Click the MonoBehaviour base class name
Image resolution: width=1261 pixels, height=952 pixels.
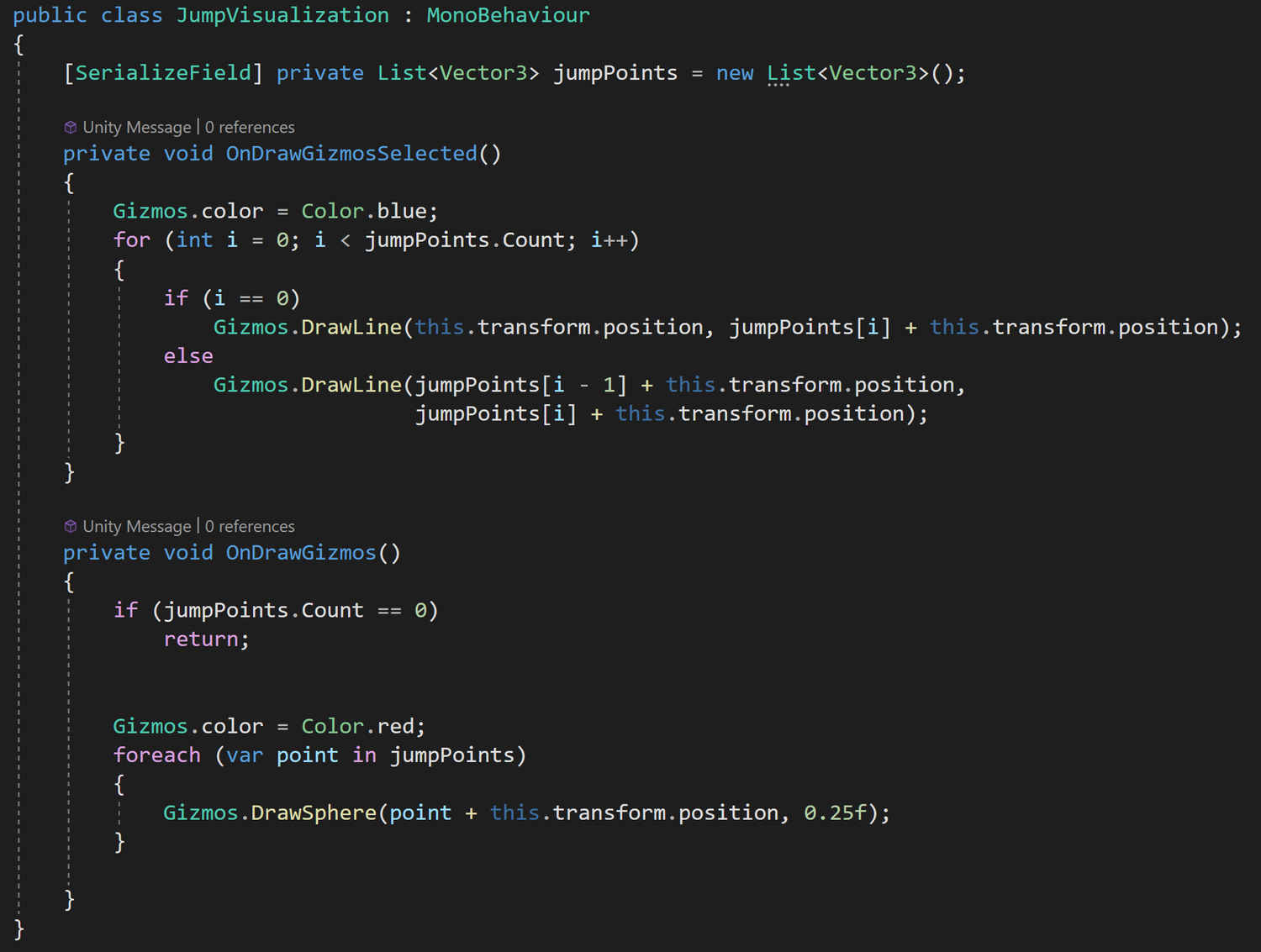point(508,14)
